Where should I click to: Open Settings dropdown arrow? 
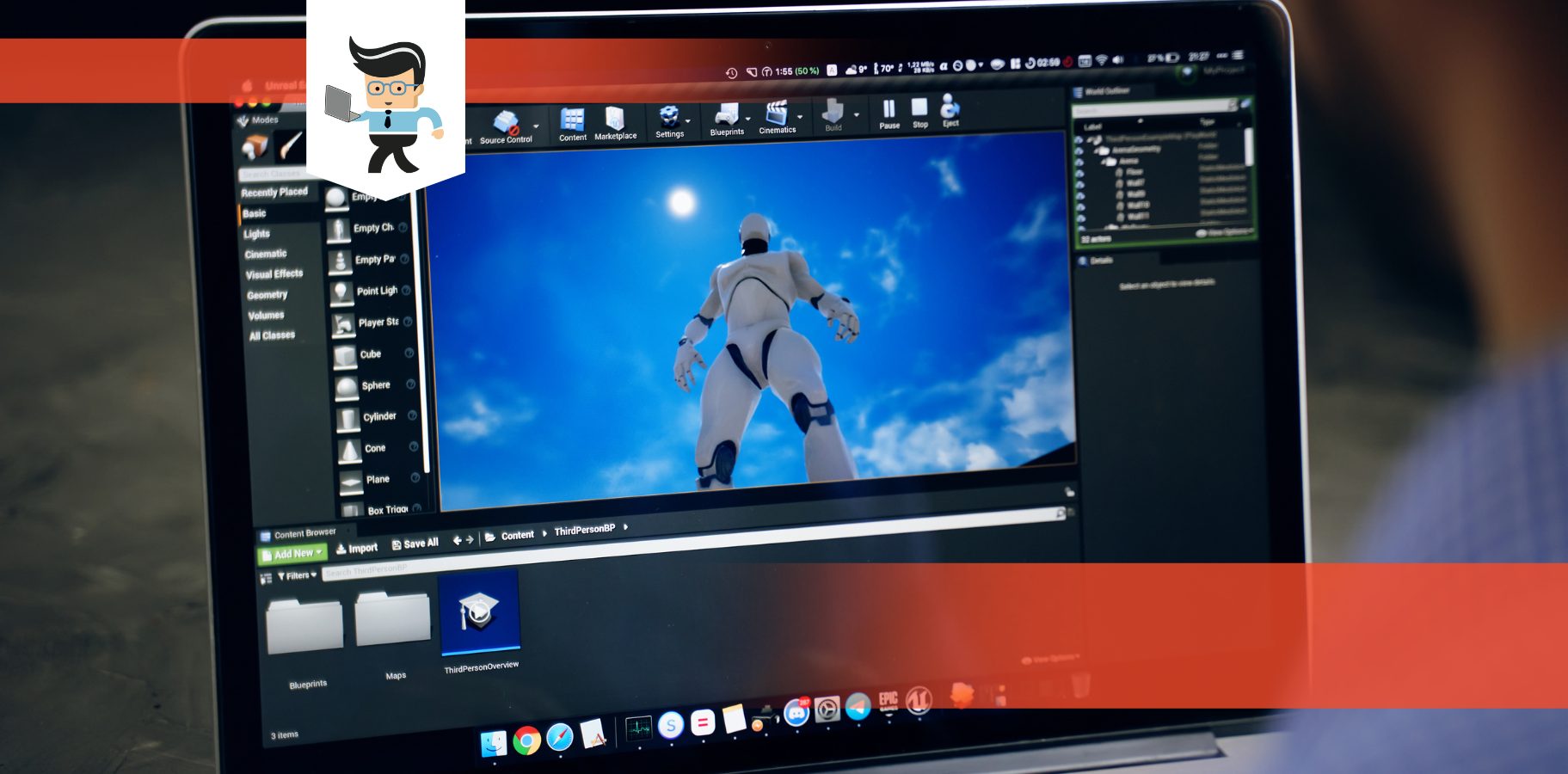point(688,121)
